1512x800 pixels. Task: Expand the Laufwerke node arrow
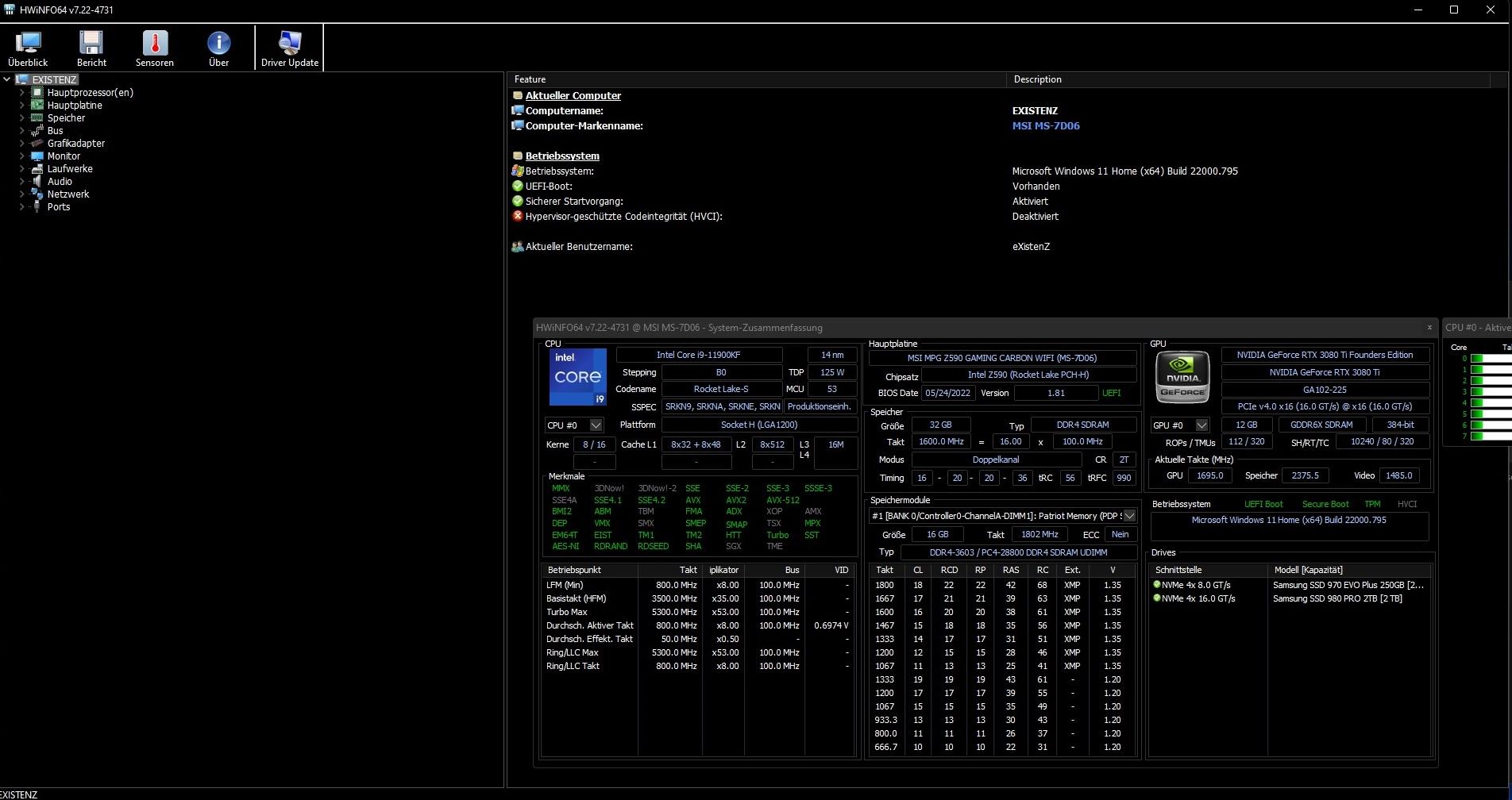21,169
